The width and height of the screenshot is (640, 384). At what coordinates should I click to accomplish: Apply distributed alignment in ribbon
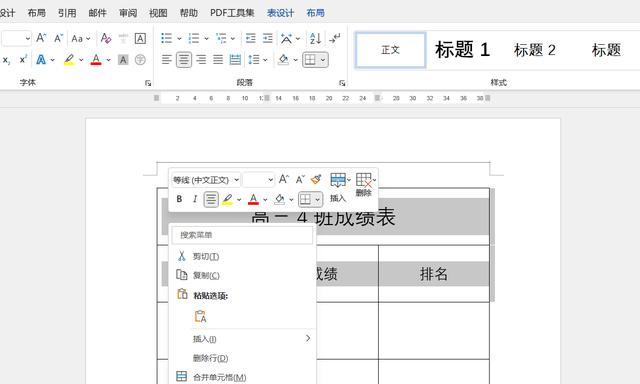(235, 60)
